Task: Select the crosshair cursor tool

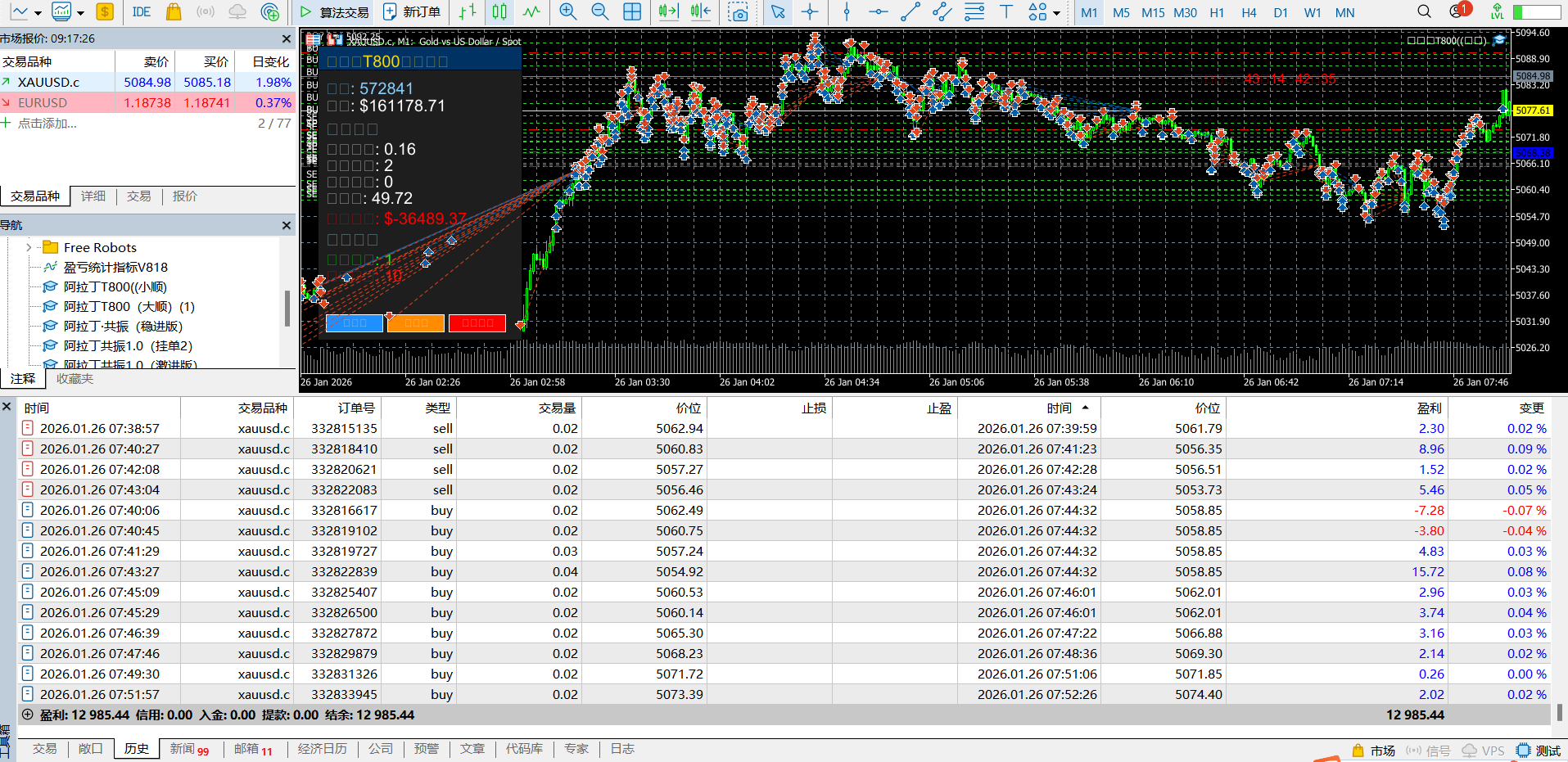Action: (x=810, y=12)
